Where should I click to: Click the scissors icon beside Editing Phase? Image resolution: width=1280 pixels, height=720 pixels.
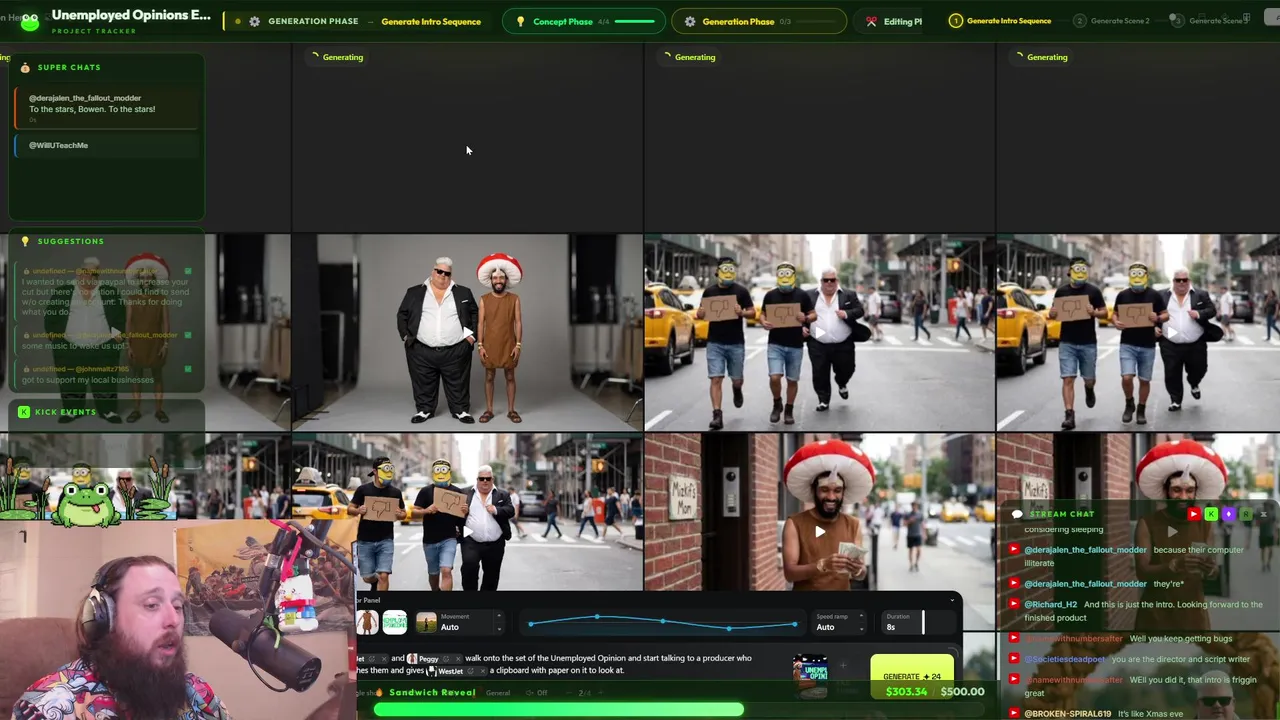[871, 21]
